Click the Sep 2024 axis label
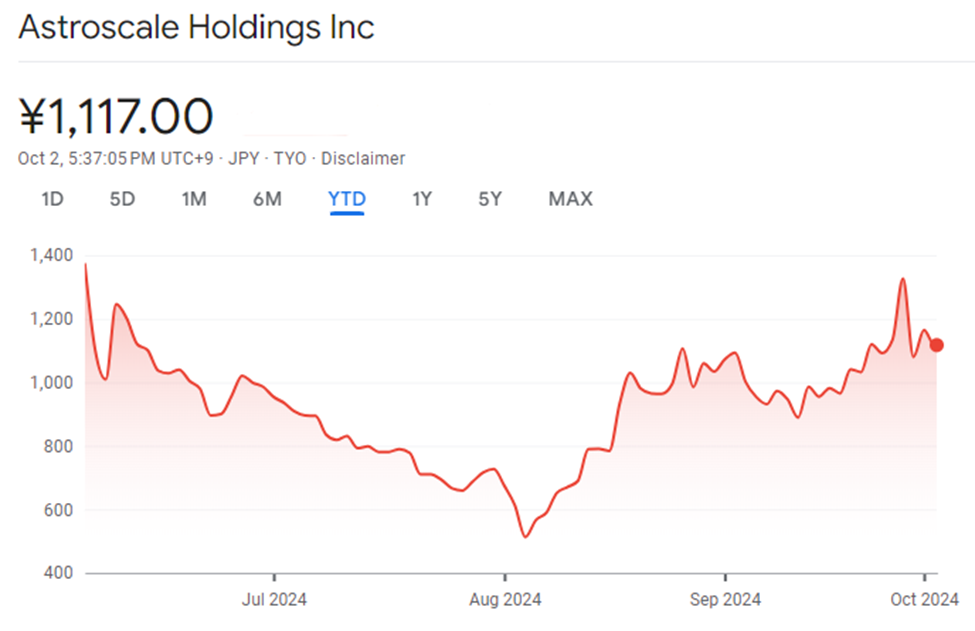This screenshot has height=631, width=975. coord(725,600)
